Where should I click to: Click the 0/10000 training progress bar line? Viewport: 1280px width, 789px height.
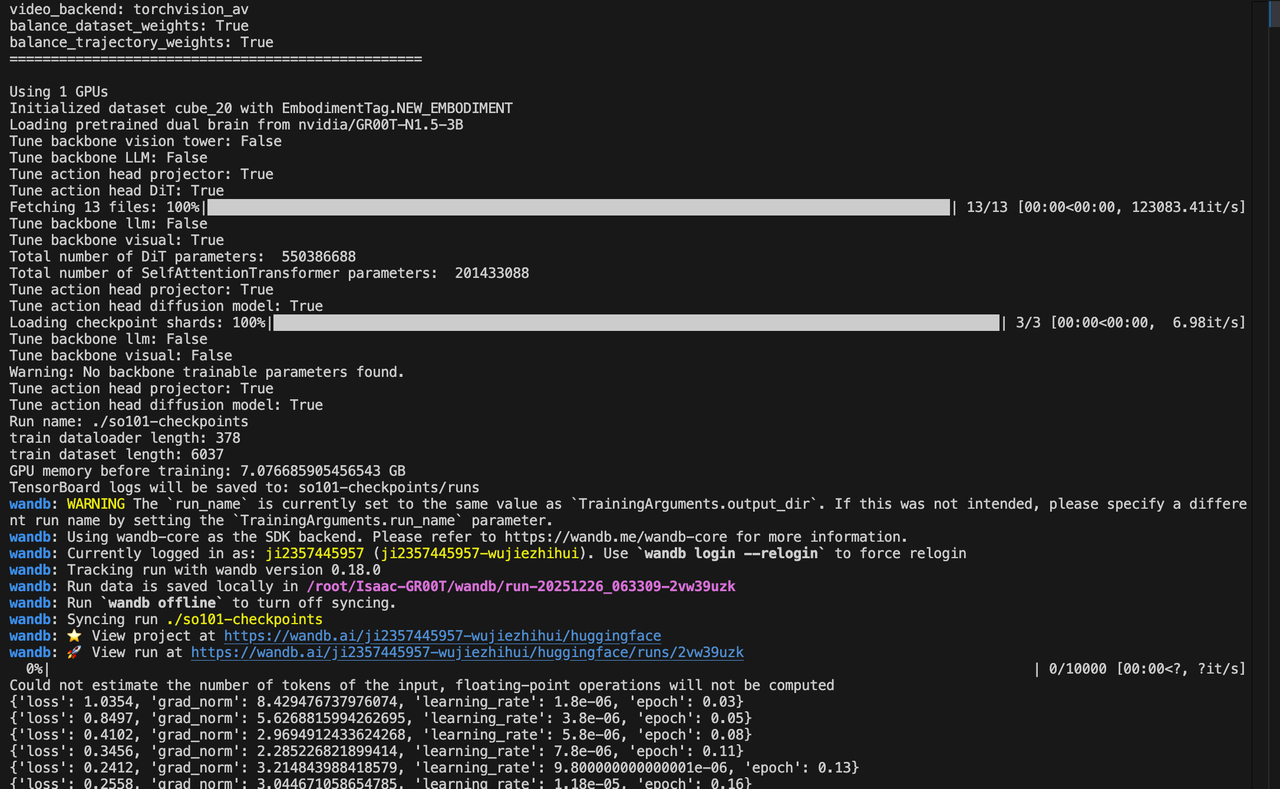click(628, 669)
